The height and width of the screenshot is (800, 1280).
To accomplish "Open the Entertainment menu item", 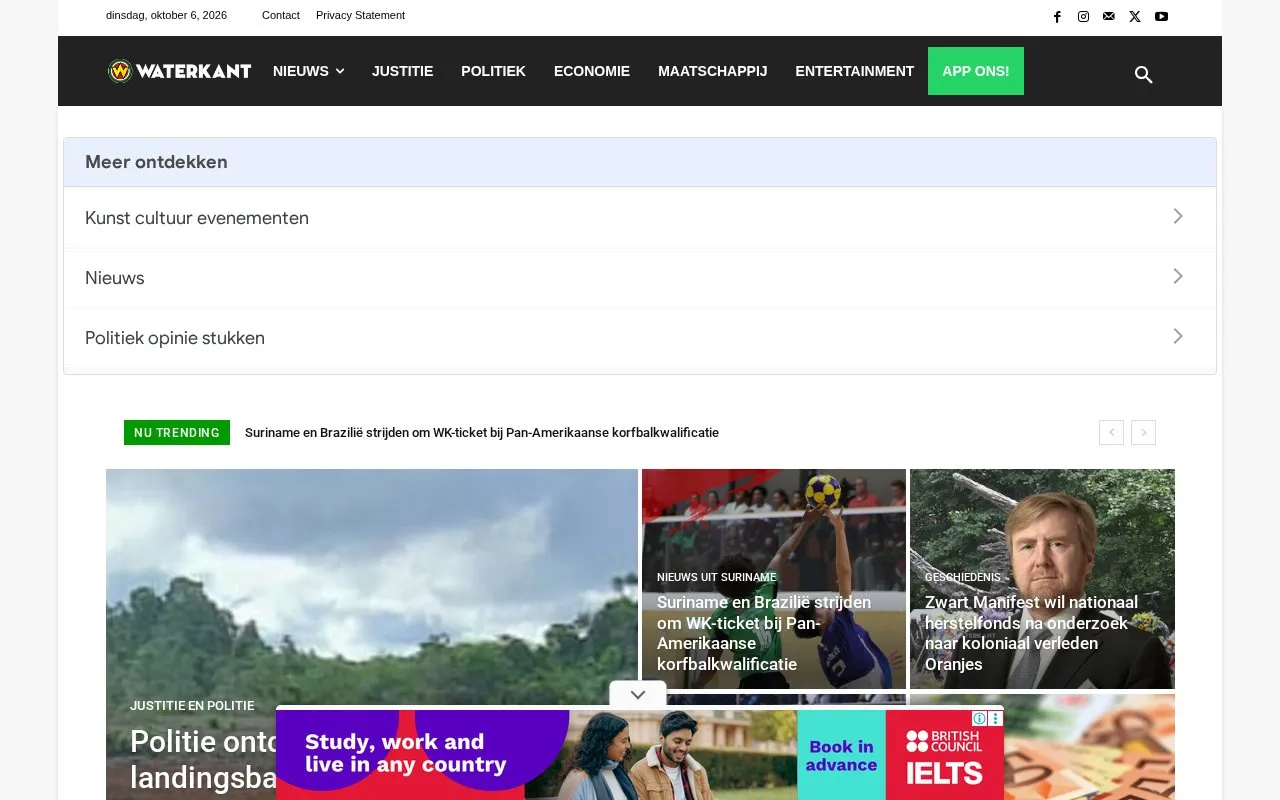I will pos(854,71).
